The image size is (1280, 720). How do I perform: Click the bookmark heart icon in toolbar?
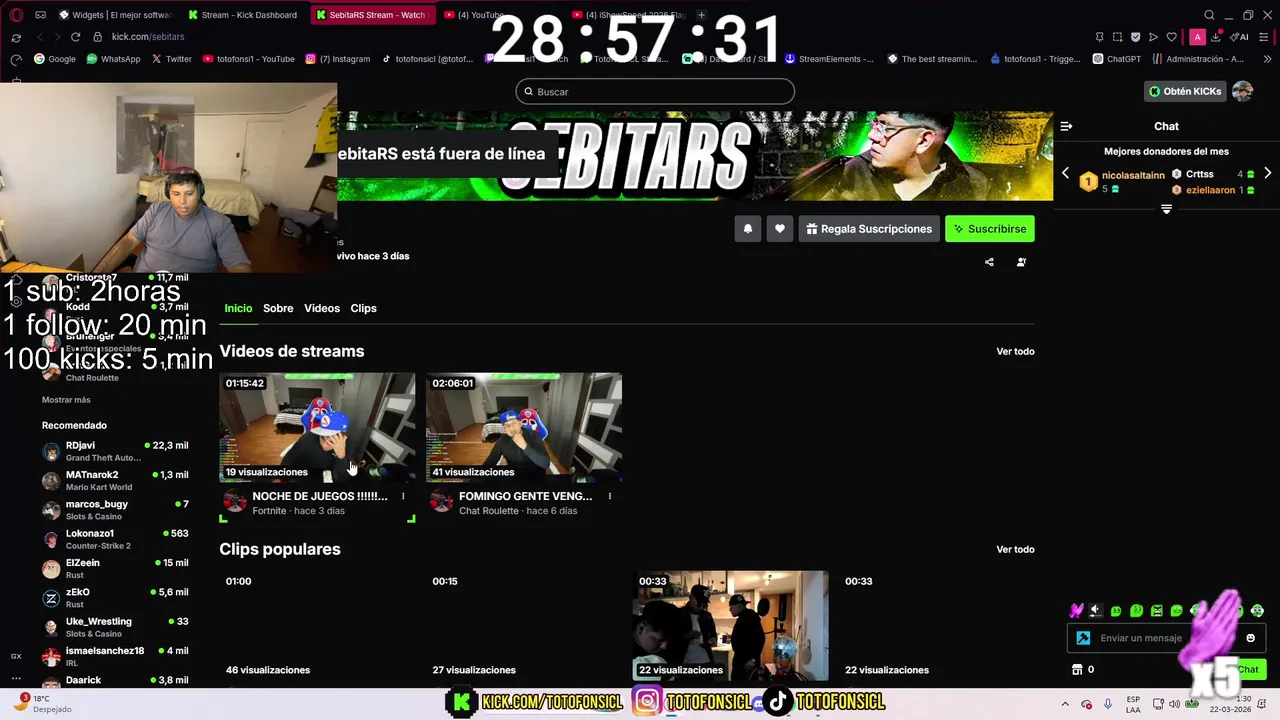pyautogui.click(x=1172, y=37)
